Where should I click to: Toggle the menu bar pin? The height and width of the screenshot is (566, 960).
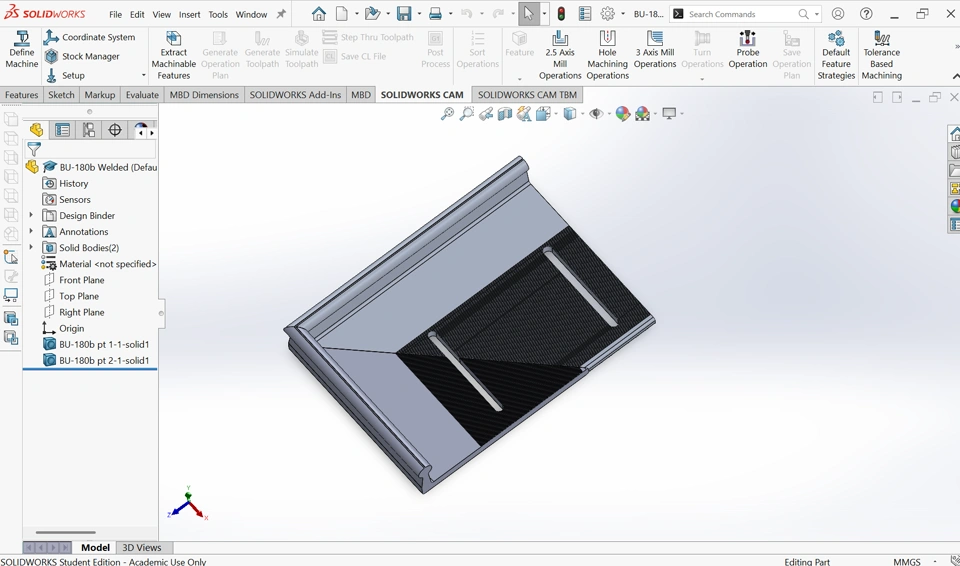(x=281, y=14)
